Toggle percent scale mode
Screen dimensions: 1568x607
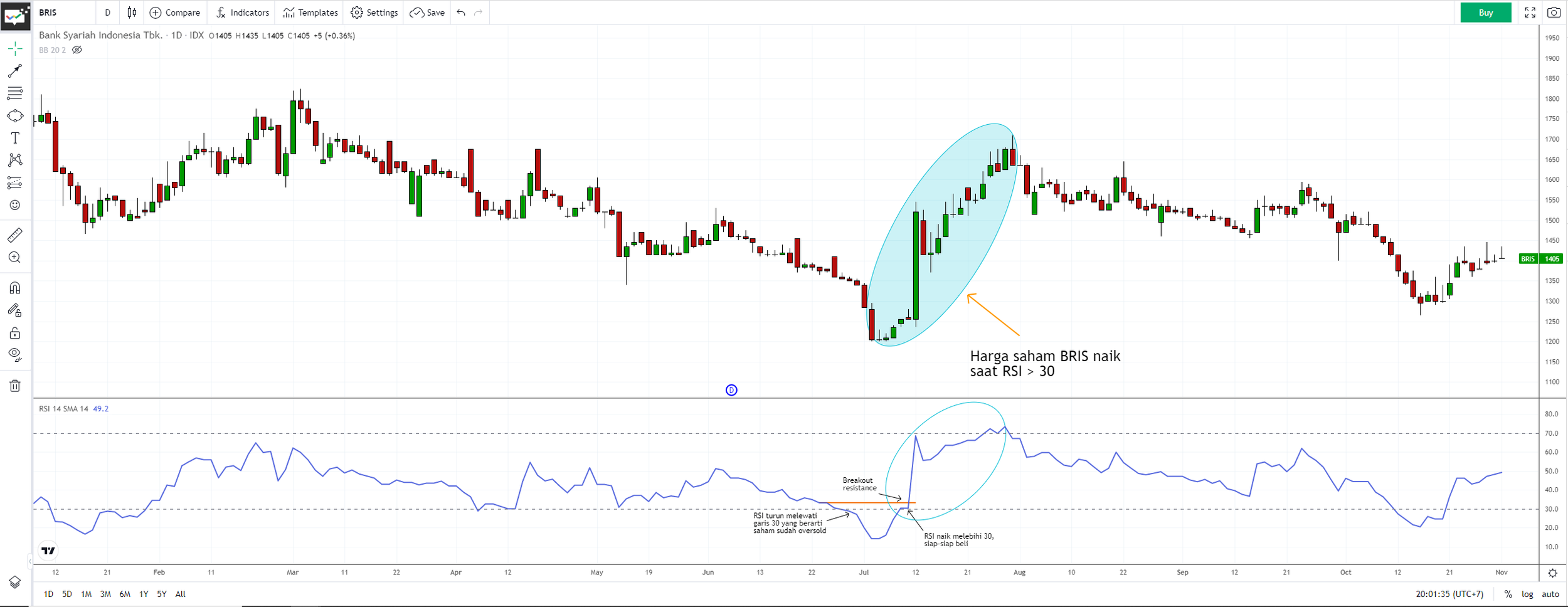pyautogui.click(x=1508, y=594)
